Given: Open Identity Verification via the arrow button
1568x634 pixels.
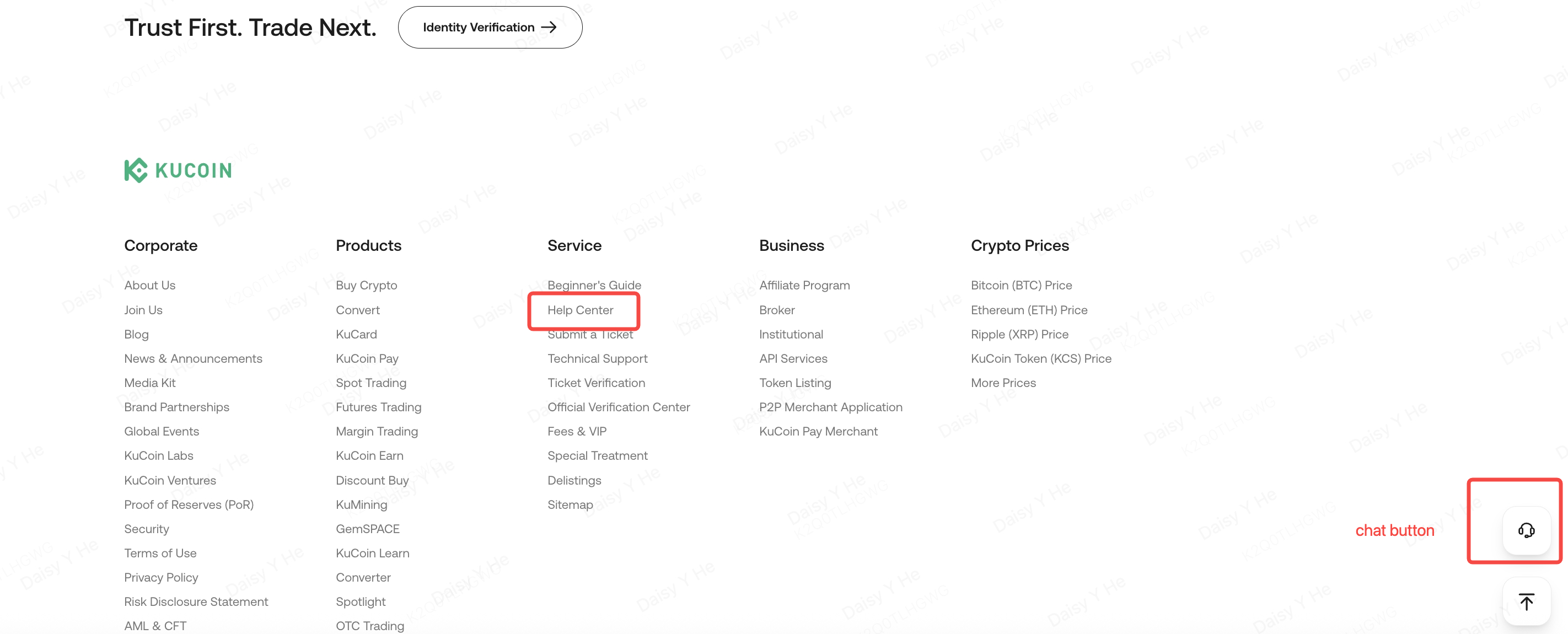Looking at the screenshot, I should [490, 28].
